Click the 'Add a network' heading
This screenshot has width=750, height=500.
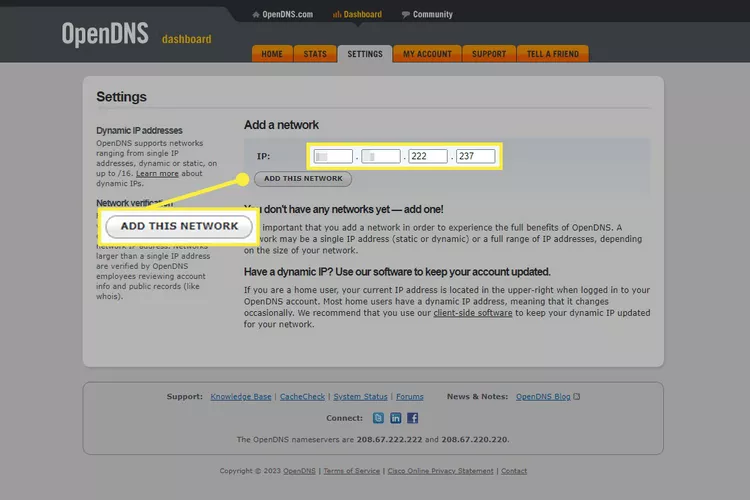[281, 125]
